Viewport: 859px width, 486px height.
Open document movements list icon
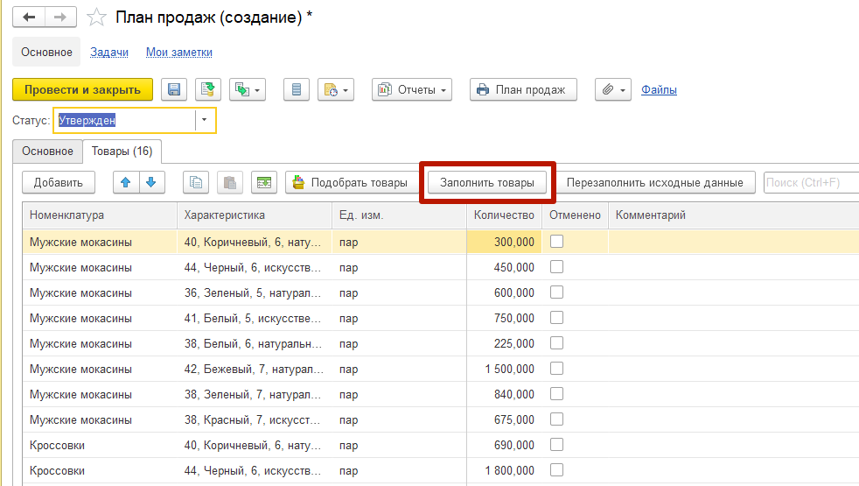pyautogui.click(x=296, y=89)
